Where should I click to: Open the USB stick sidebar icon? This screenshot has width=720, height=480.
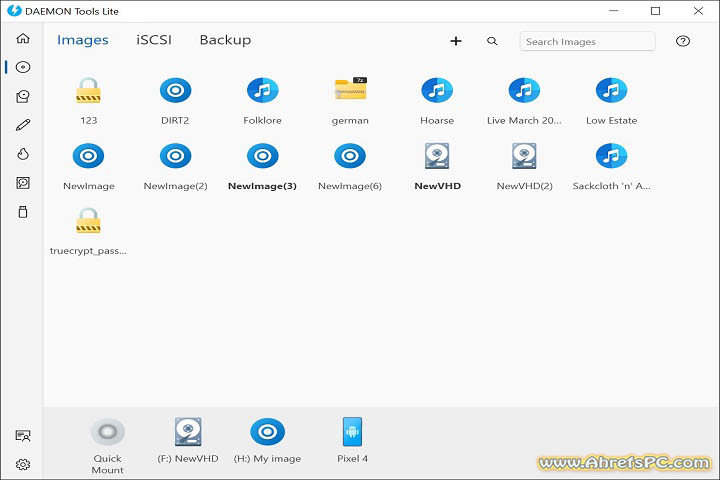(23, 212)
